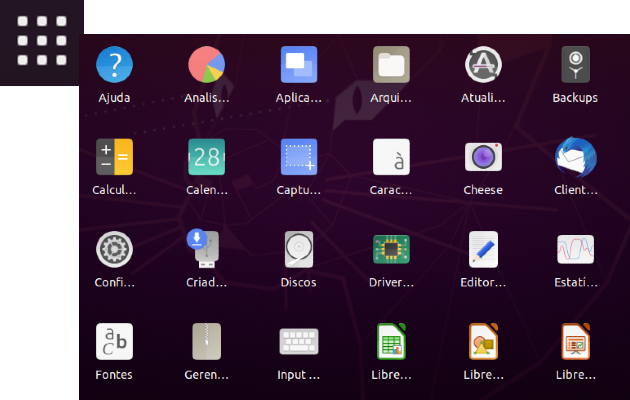Open LibreOffice Impress presentation icon

tap(575, 342)
